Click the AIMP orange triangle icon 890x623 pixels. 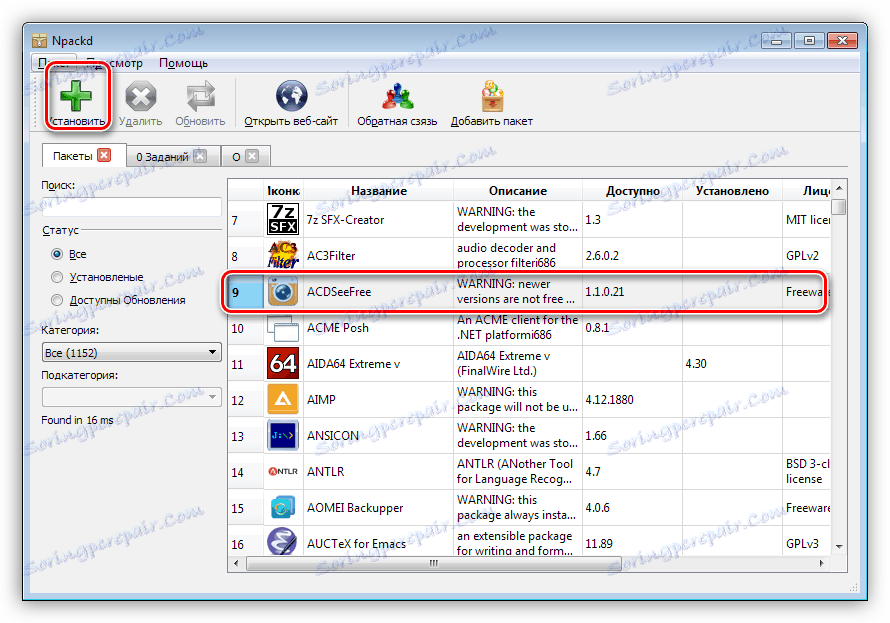pos(283,399)
